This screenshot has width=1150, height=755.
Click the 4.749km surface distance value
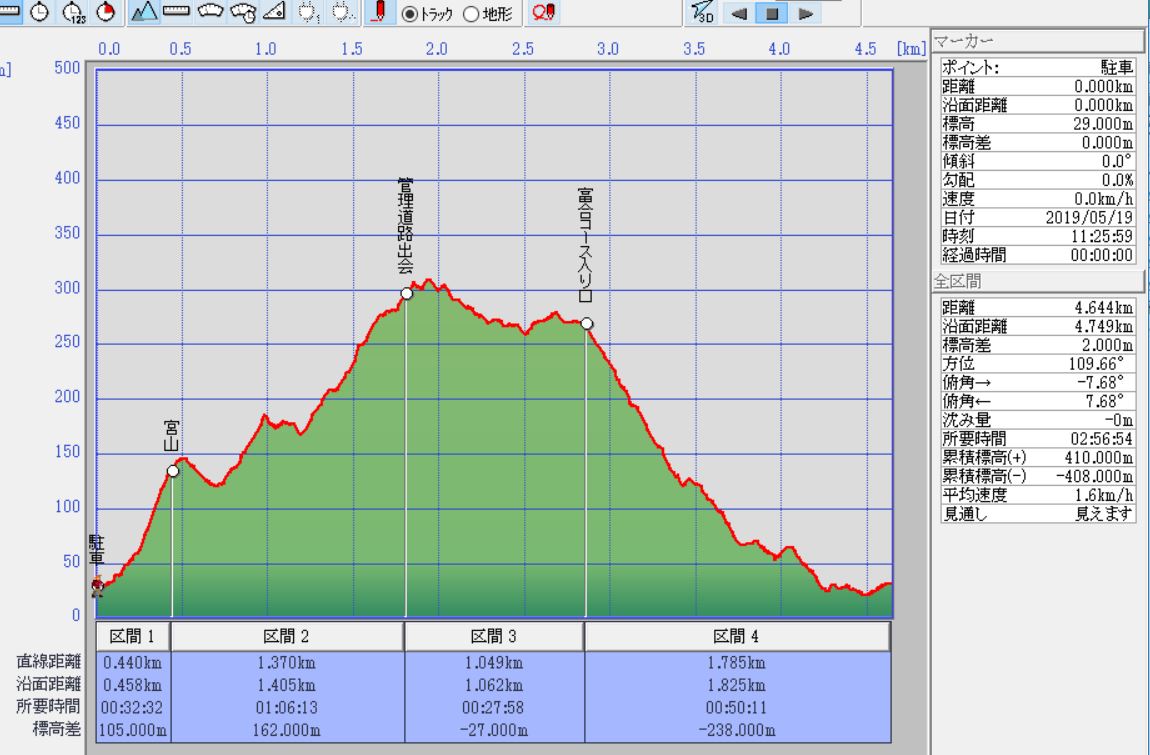(1103, 326)
